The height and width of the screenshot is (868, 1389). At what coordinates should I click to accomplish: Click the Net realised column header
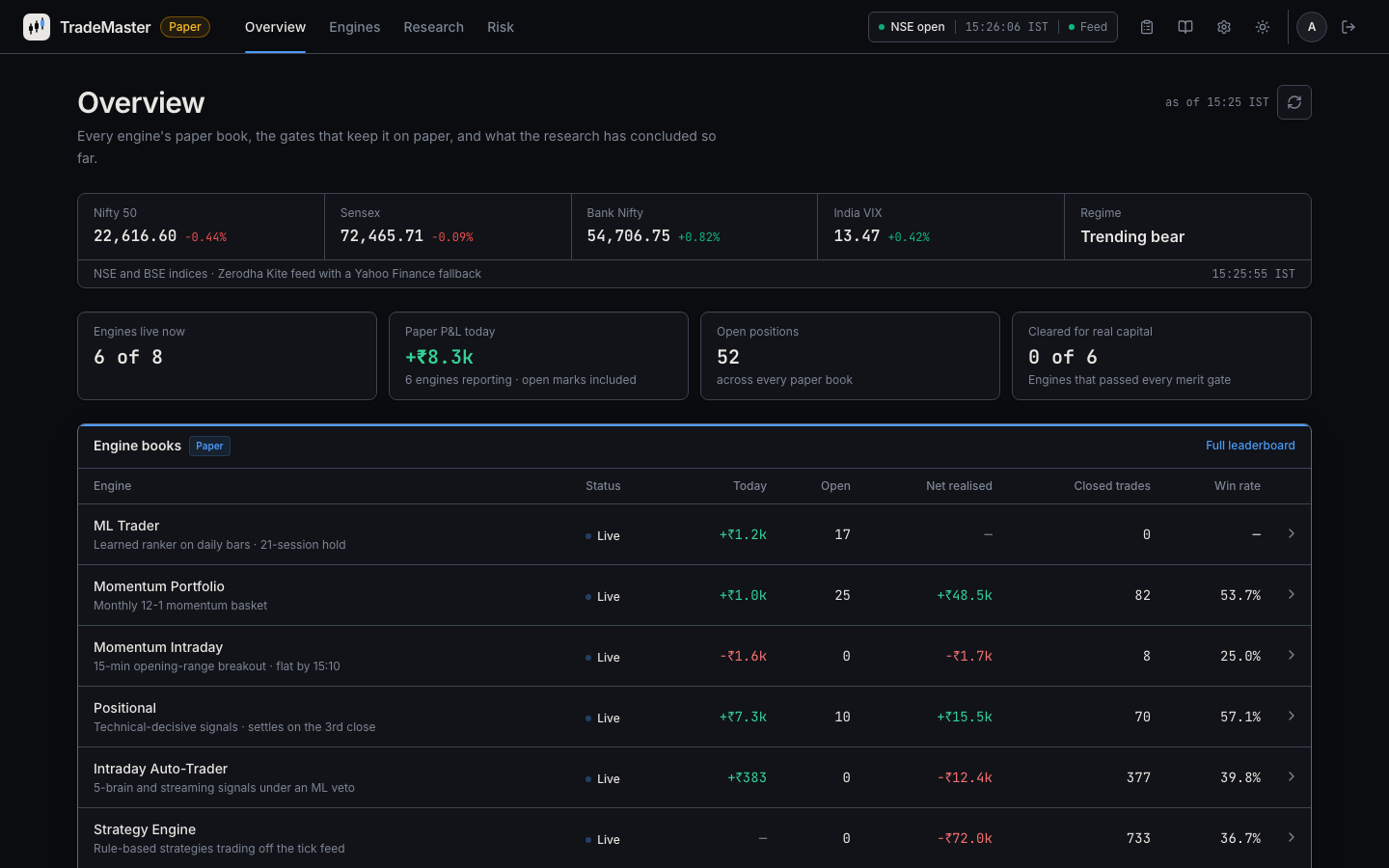tap(959, 486)
